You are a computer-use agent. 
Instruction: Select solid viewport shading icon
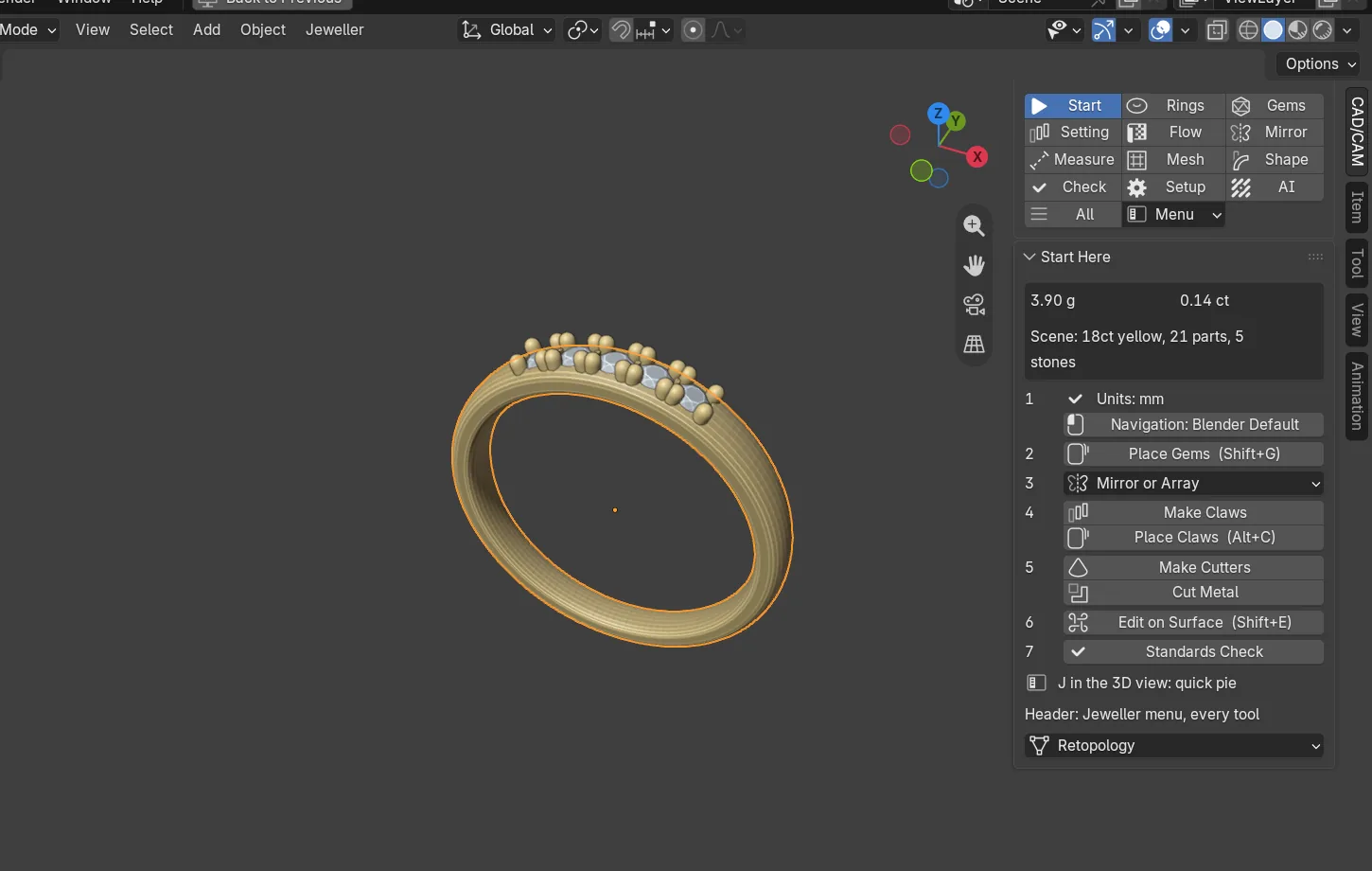[x=1273, y=30]
